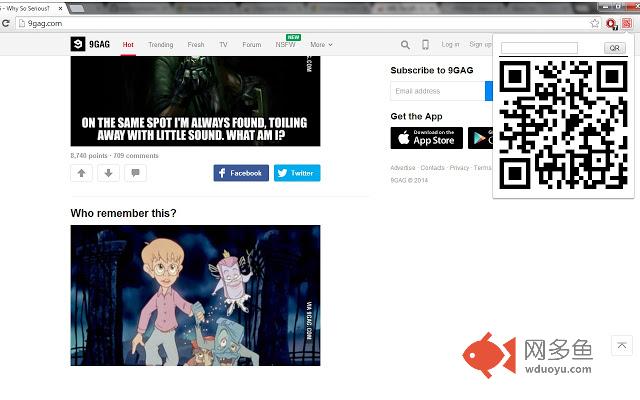The width and height of the screenshot is (640, 400).
Task: Focus the QR popup text field
Action: click(x=539, y=48)
